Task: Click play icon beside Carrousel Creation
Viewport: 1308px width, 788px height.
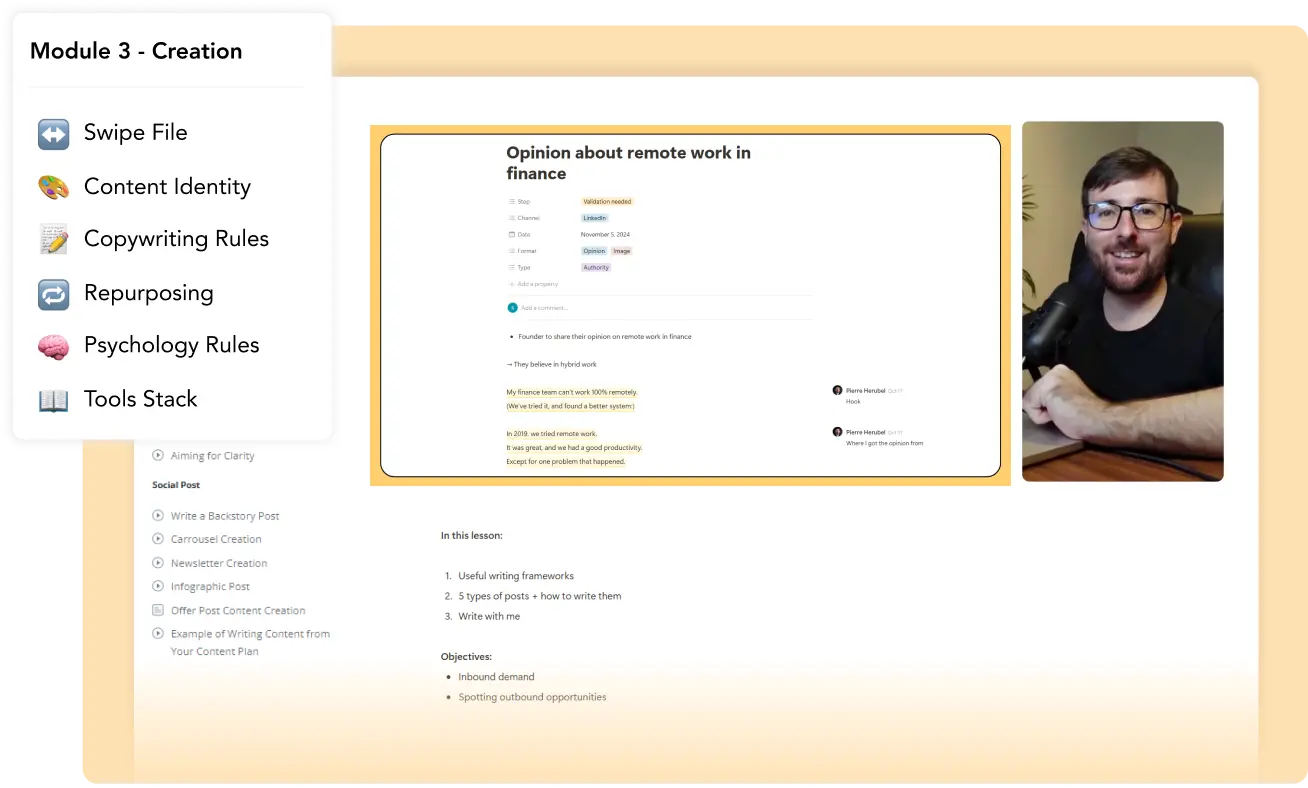Action: 158,539
